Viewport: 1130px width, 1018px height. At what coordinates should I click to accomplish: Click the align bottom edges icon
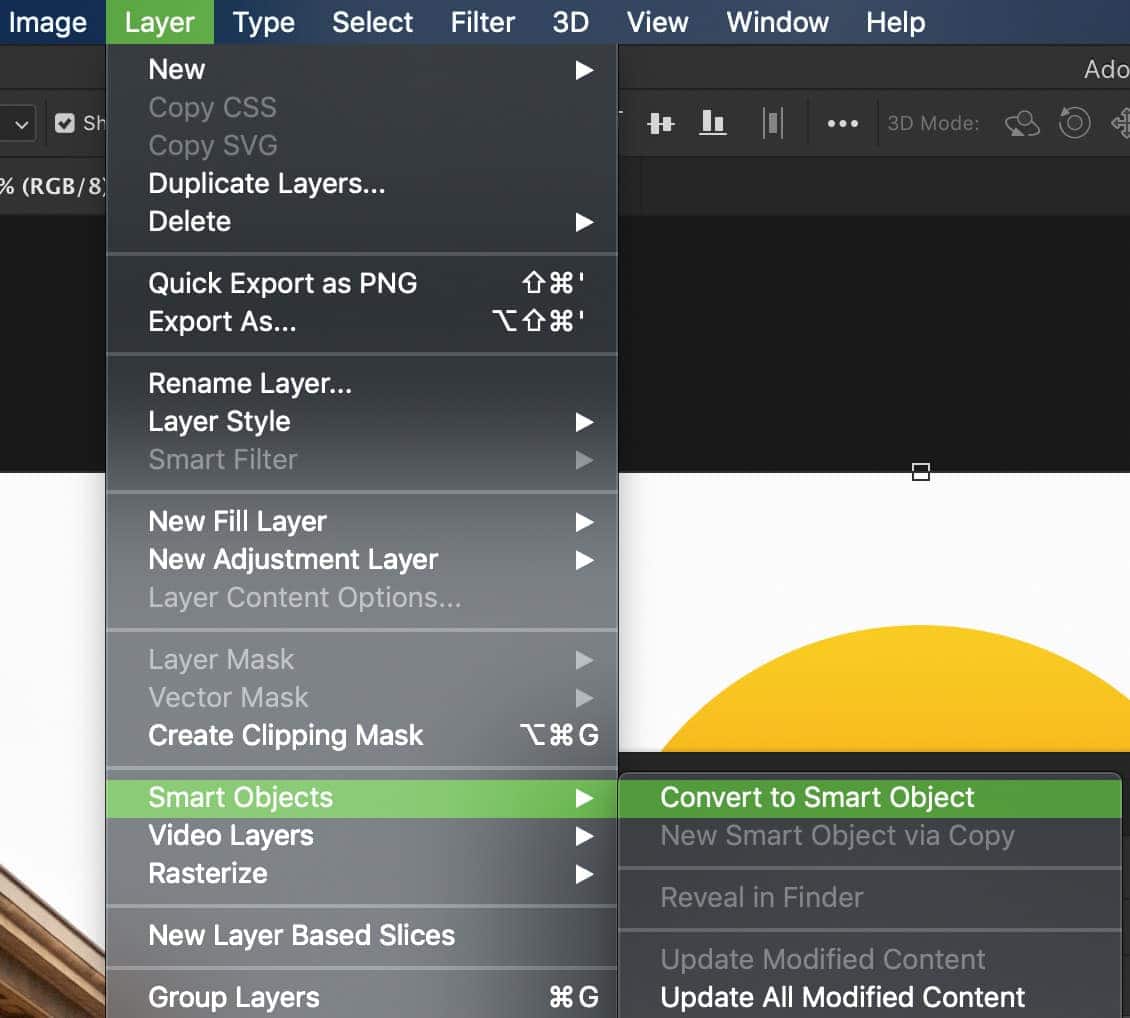point(713,123)
